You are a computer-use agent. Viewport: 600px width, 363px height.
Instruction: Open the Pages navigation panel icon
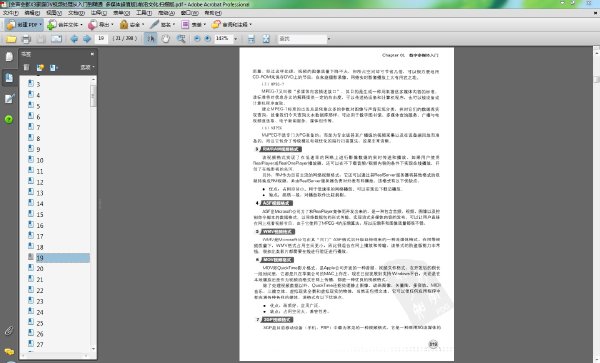point(9,57)
